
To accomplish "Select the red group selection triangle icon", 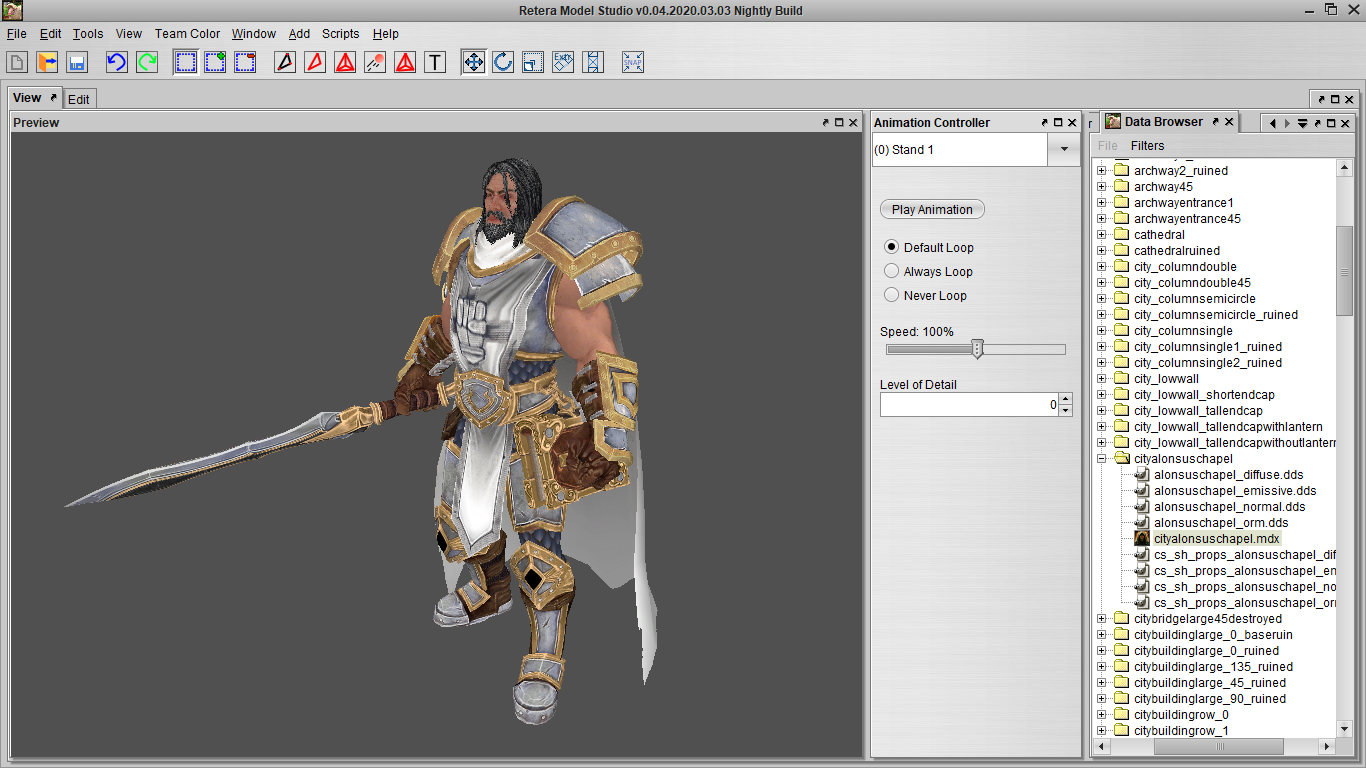I will pos(345,62).
